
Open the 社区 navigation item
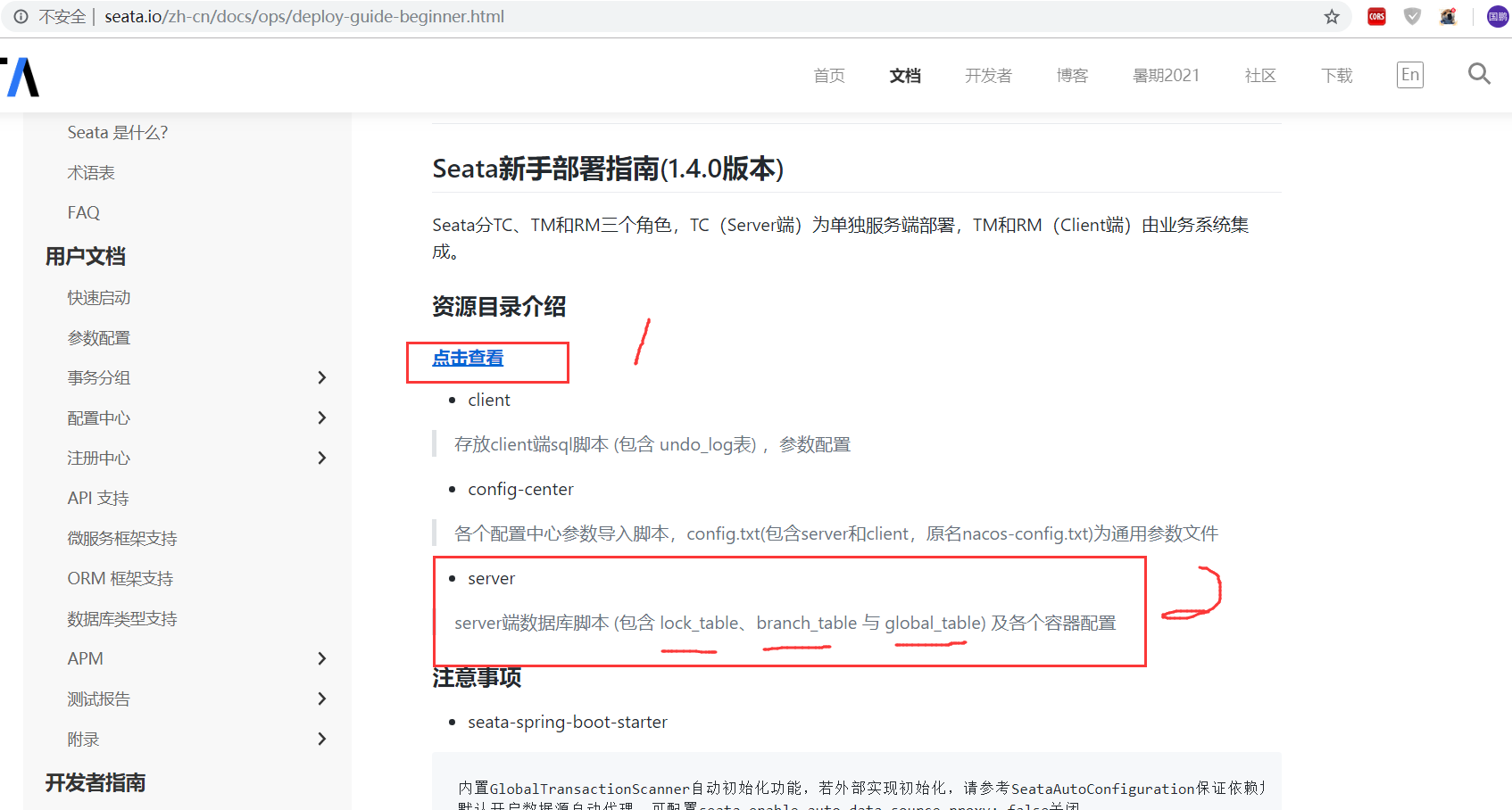(x=1260, y=76)
